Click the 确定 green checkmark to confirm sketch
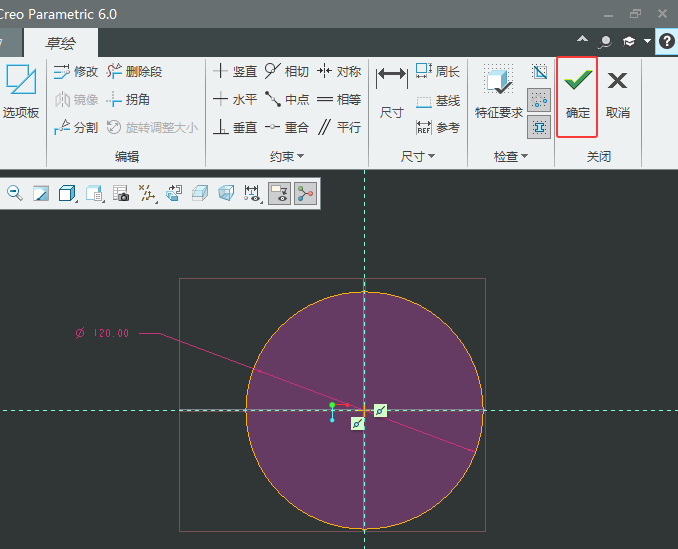Image resolution: width=678 pixels, height=549 pixels. click(x=577, y=95)
